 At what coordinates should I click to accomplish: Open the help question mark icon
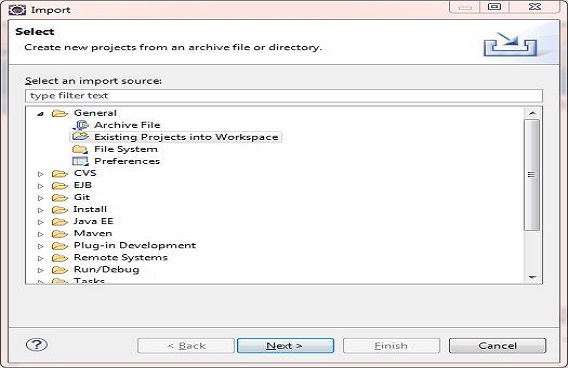click(37, 344)
